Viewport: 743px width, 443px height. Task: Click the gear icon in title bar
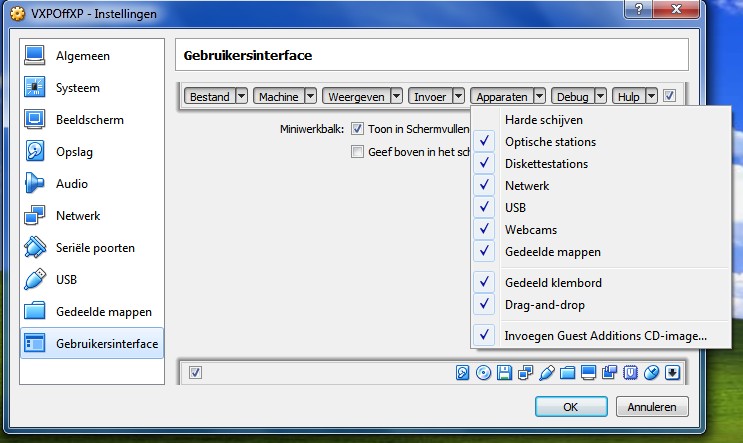(x=18, y=14)
